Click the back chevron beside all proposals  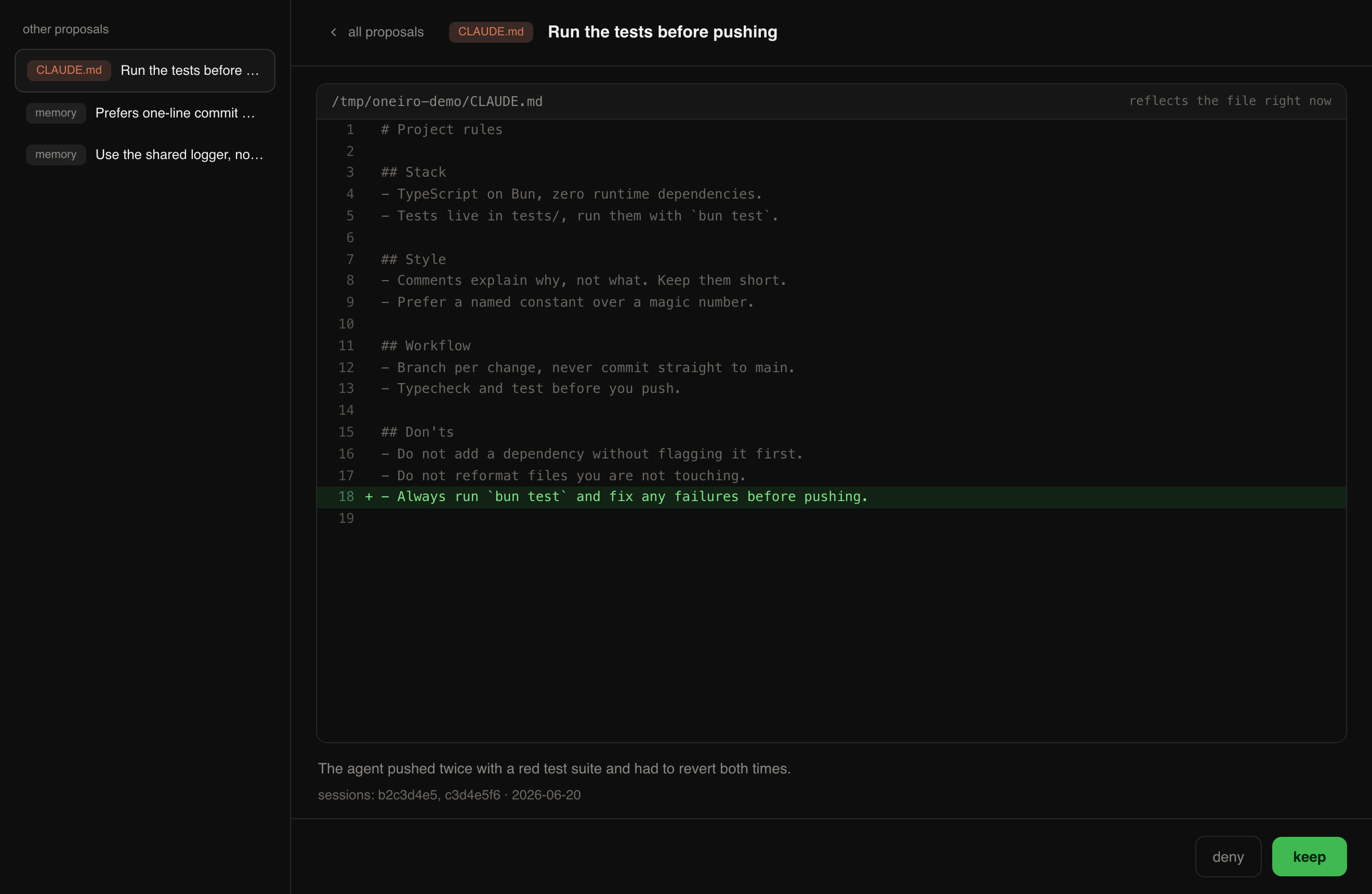[x=333, y=32]
